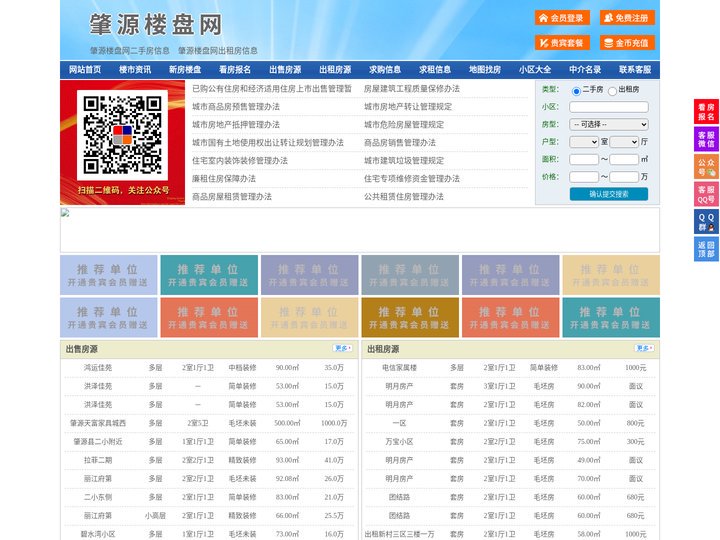Screen dimensions: 720x540
Task: Expand the 厅 count dropdown
Action: click(x=624, y=142)
